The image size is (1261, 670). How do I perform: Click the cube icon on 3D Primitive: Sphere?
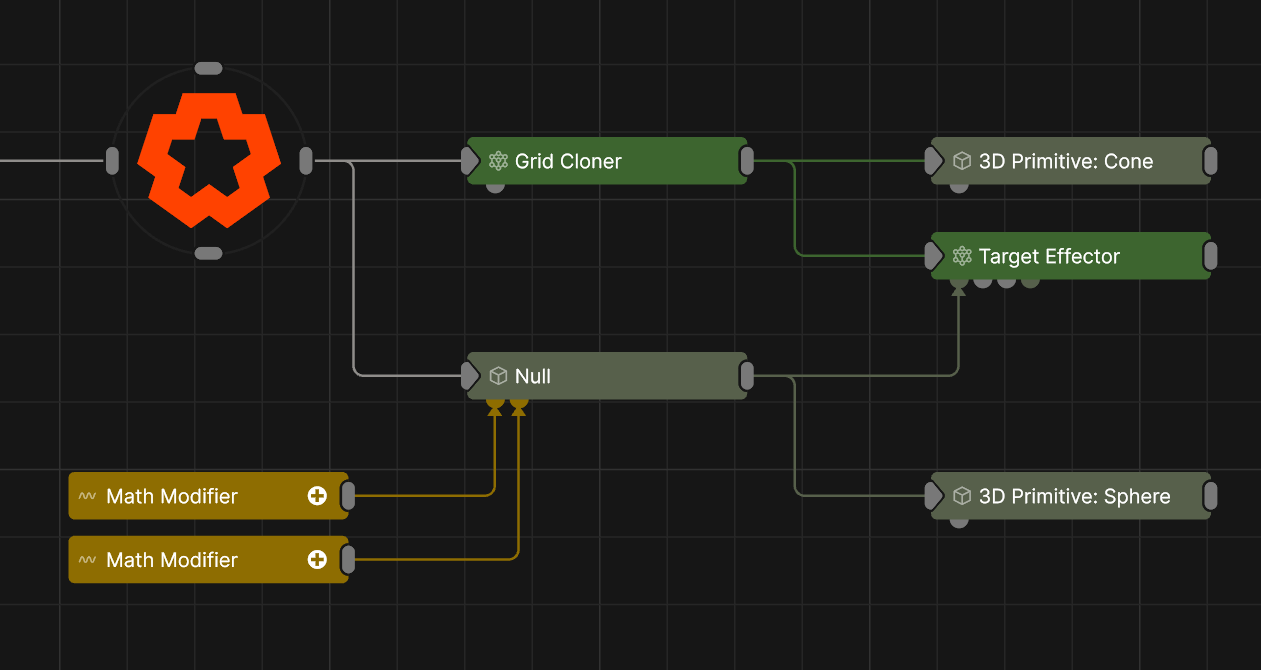point(962,496)
